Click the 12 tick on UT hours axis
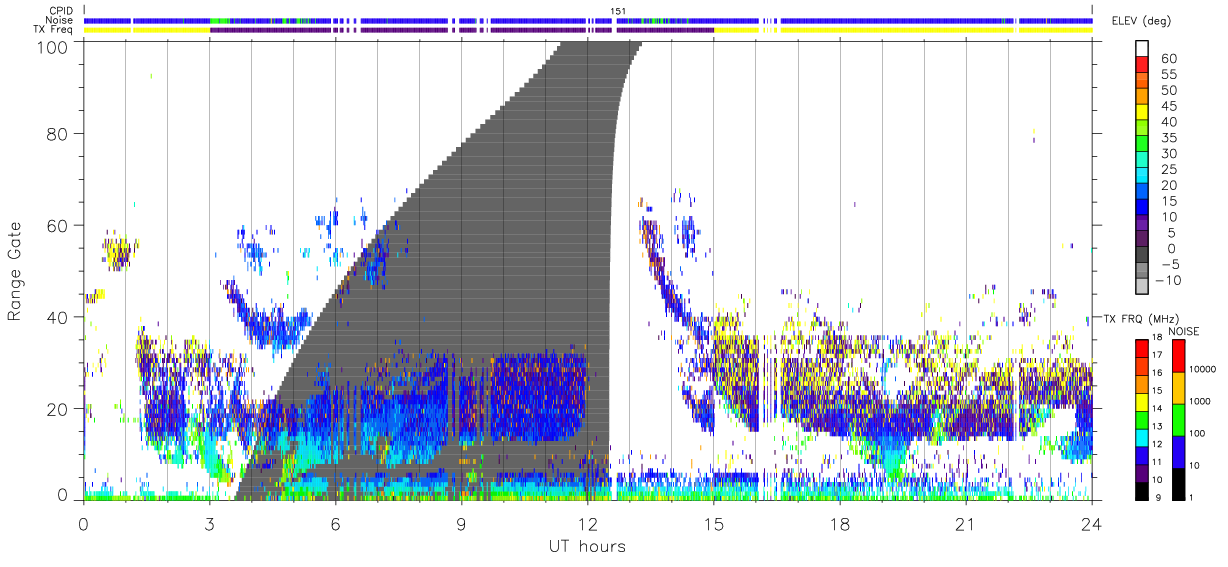The image size is (1228, 567). click(x=587, y=524)
